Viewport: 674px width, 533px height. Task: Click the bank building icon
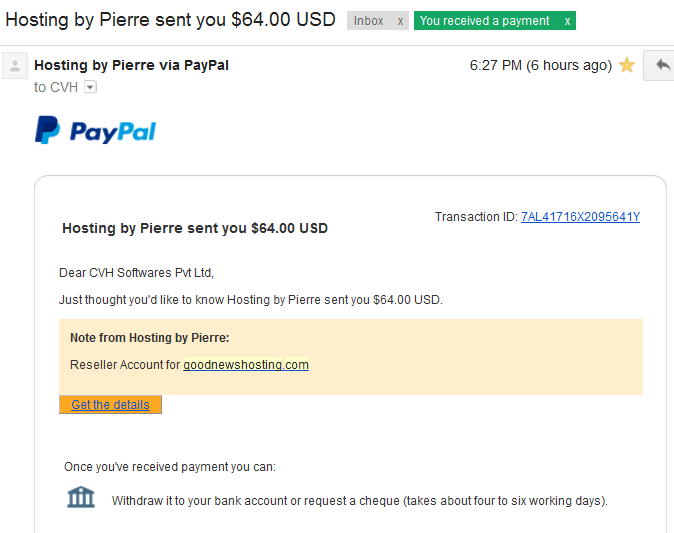81,497
